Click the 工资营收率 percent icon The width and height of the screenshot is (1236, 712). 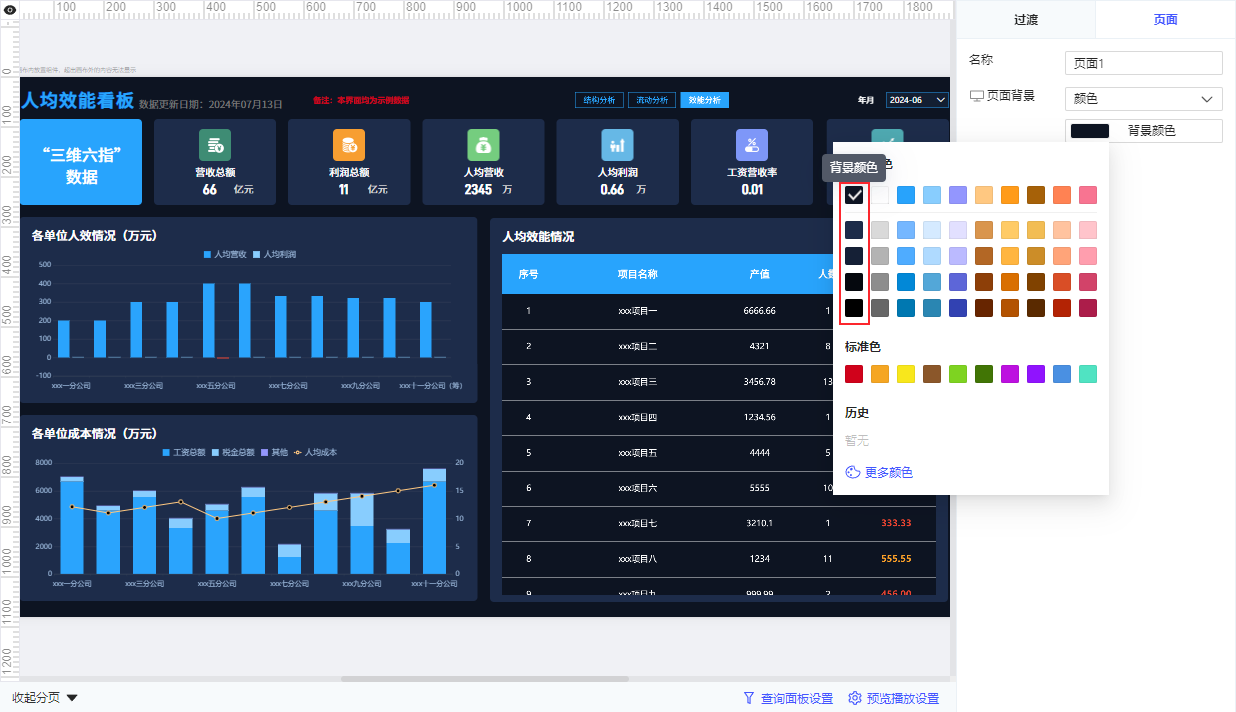751,144
